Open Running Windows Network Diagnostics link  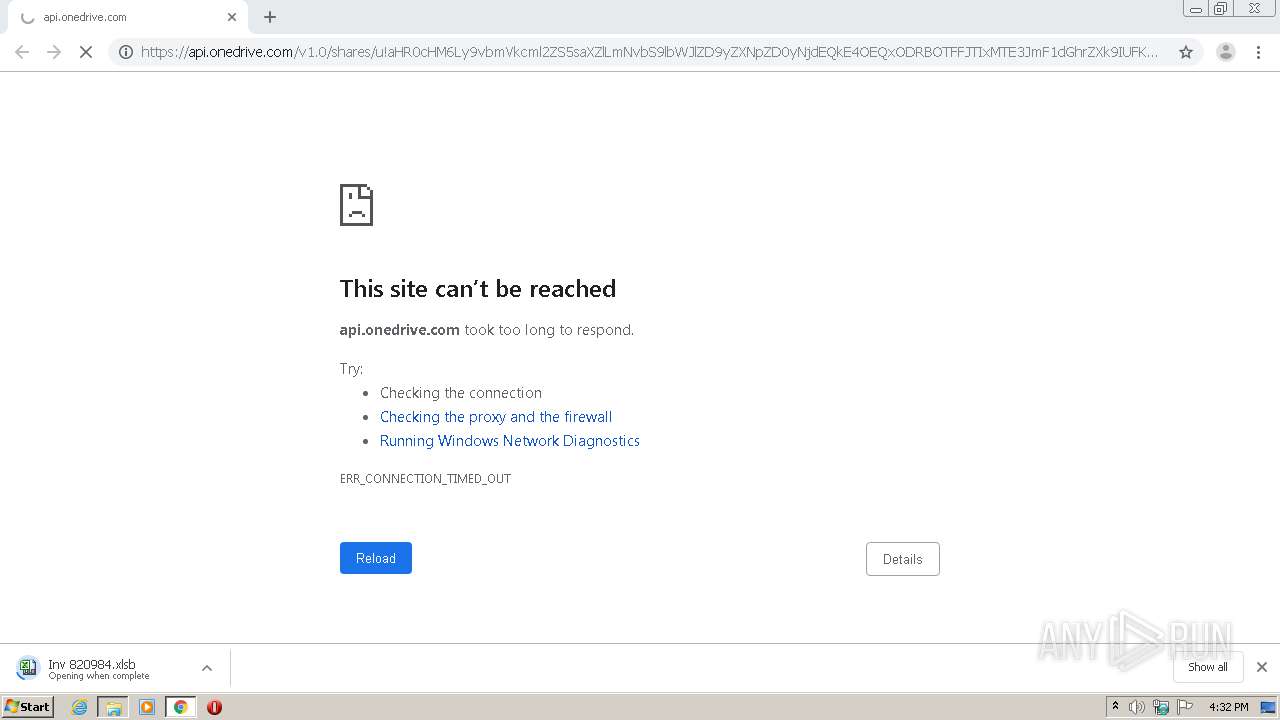(510, 441)
